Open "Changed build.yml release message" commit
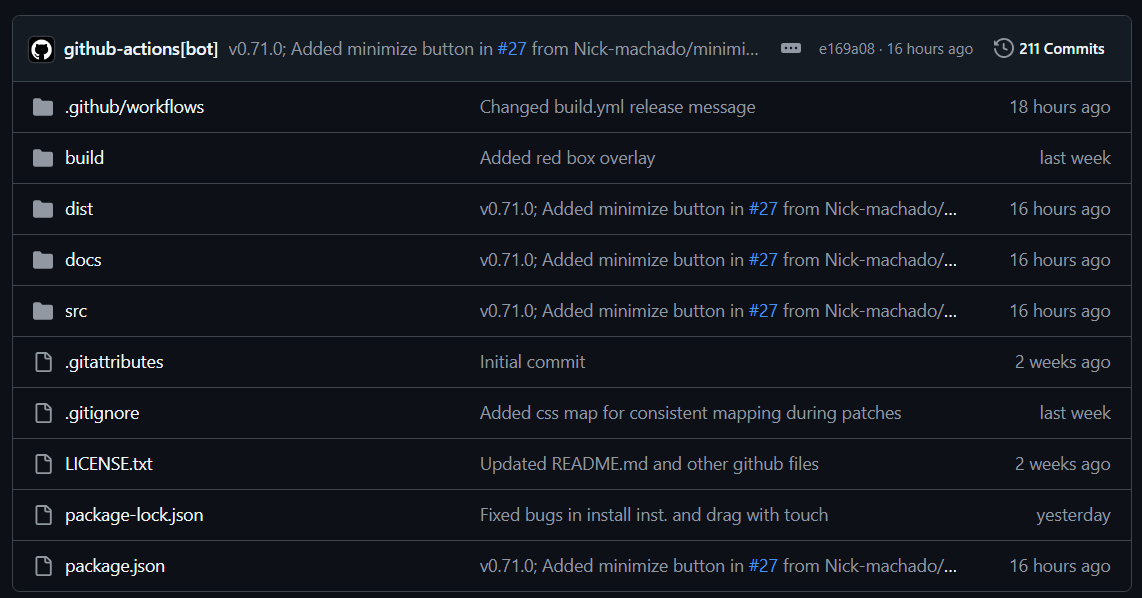1142x598 pixels. coord(618,107)
